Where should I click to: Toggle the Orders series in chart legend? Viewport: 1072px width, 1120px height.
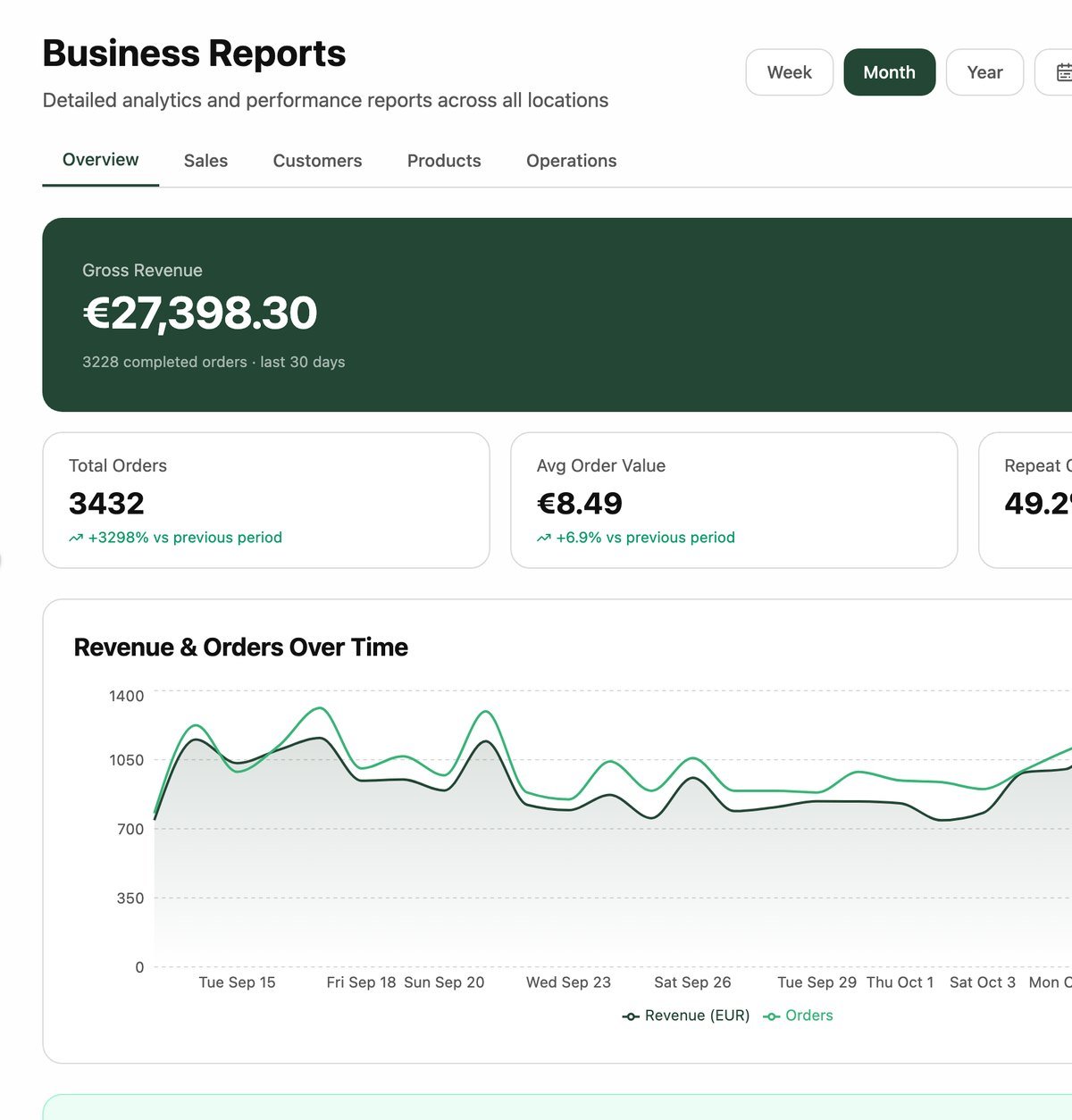coord(798,1016)
